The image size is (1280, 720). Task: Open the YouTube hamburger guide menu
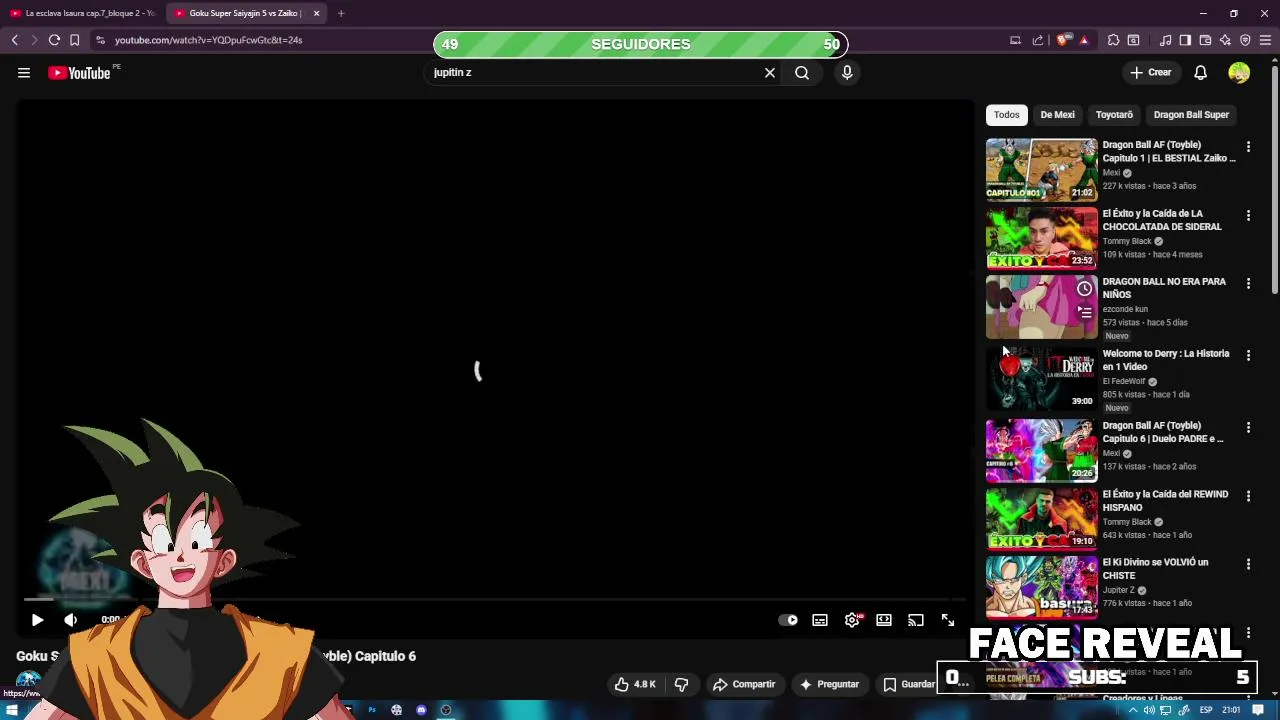(x=24, y=73)
